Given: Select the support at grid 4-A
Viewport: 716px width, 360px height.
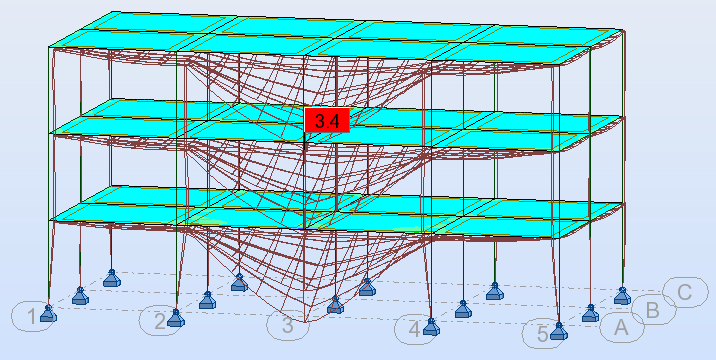Looking at the screenshot, I should 431,327.
